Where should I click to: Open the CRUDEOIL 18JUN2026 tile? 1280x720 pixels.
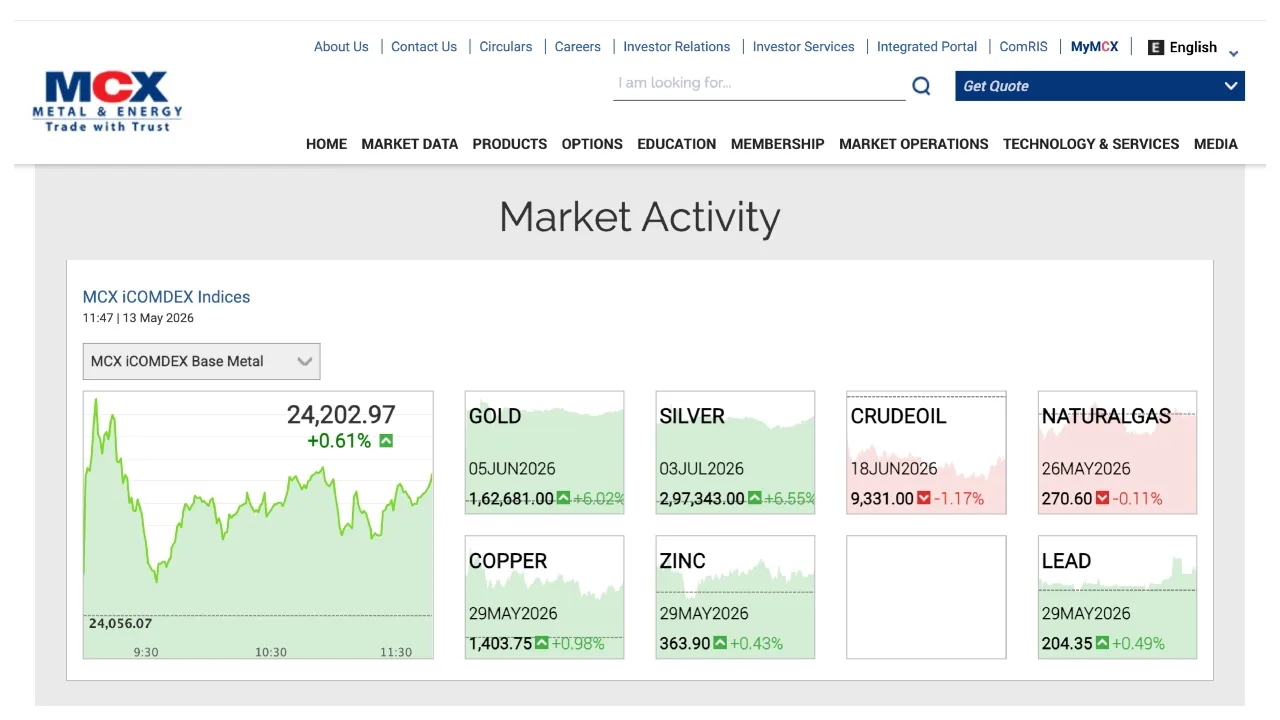tap(926, 452)
